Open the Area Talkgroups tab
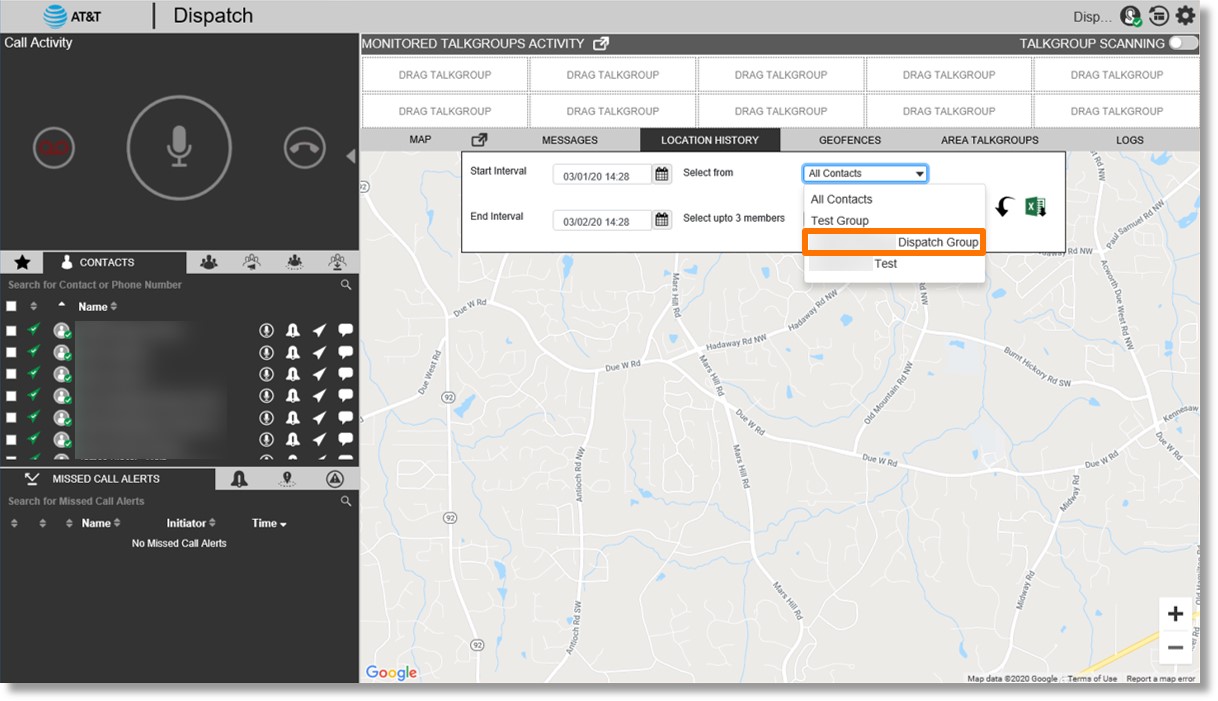 (x=990, y=140)
